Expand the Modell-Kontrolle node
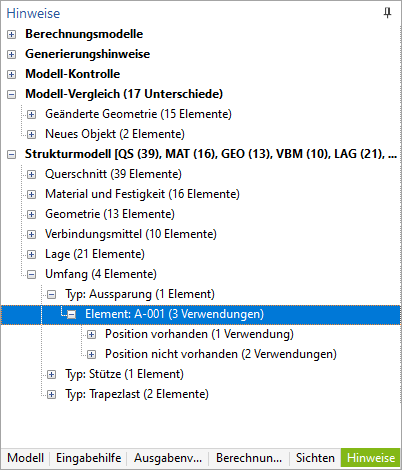Screen dimensions: 402x470 click(11, 74)
